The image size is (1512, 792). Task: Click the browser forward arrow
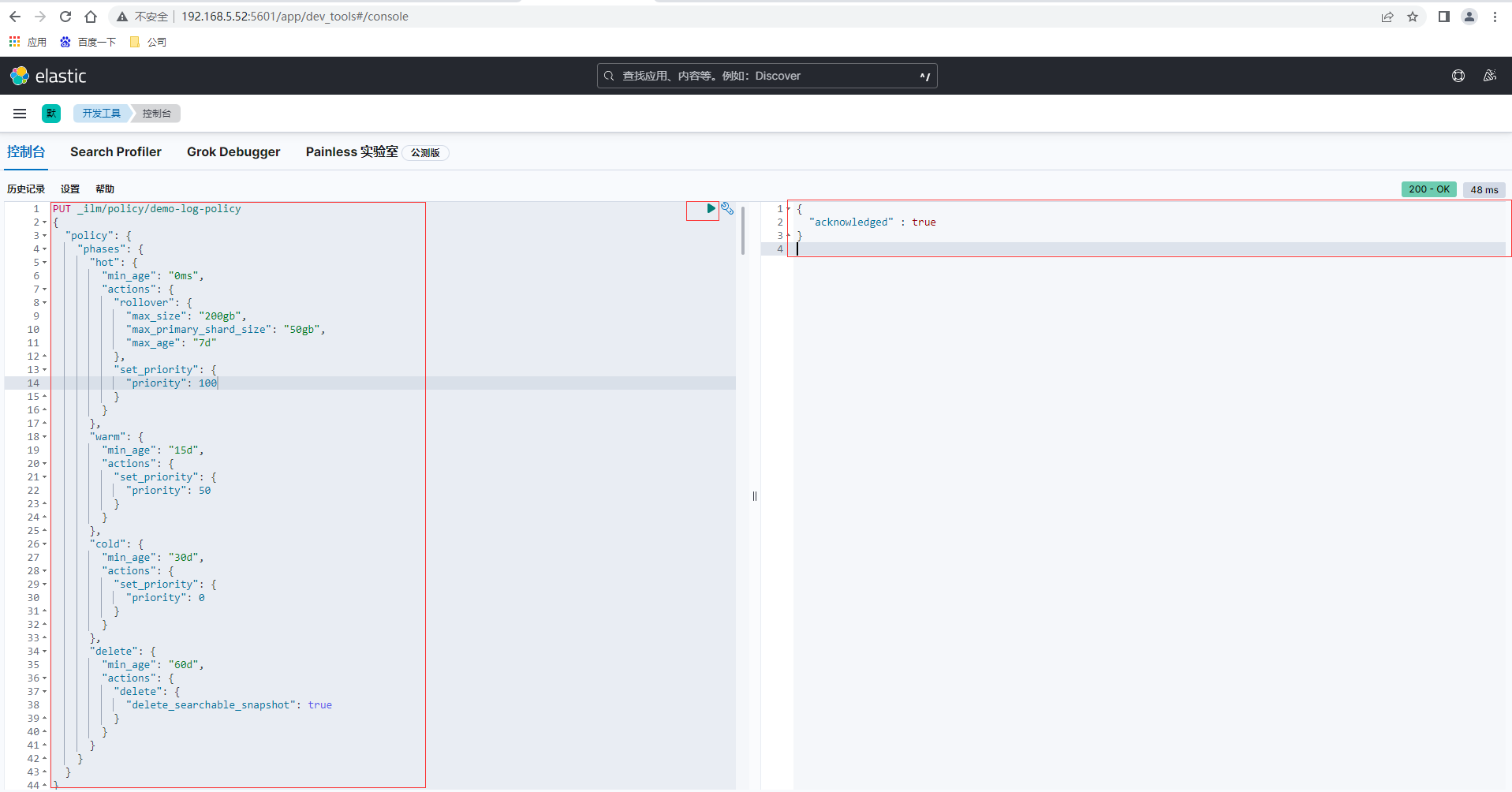click(x=40, y=17)
